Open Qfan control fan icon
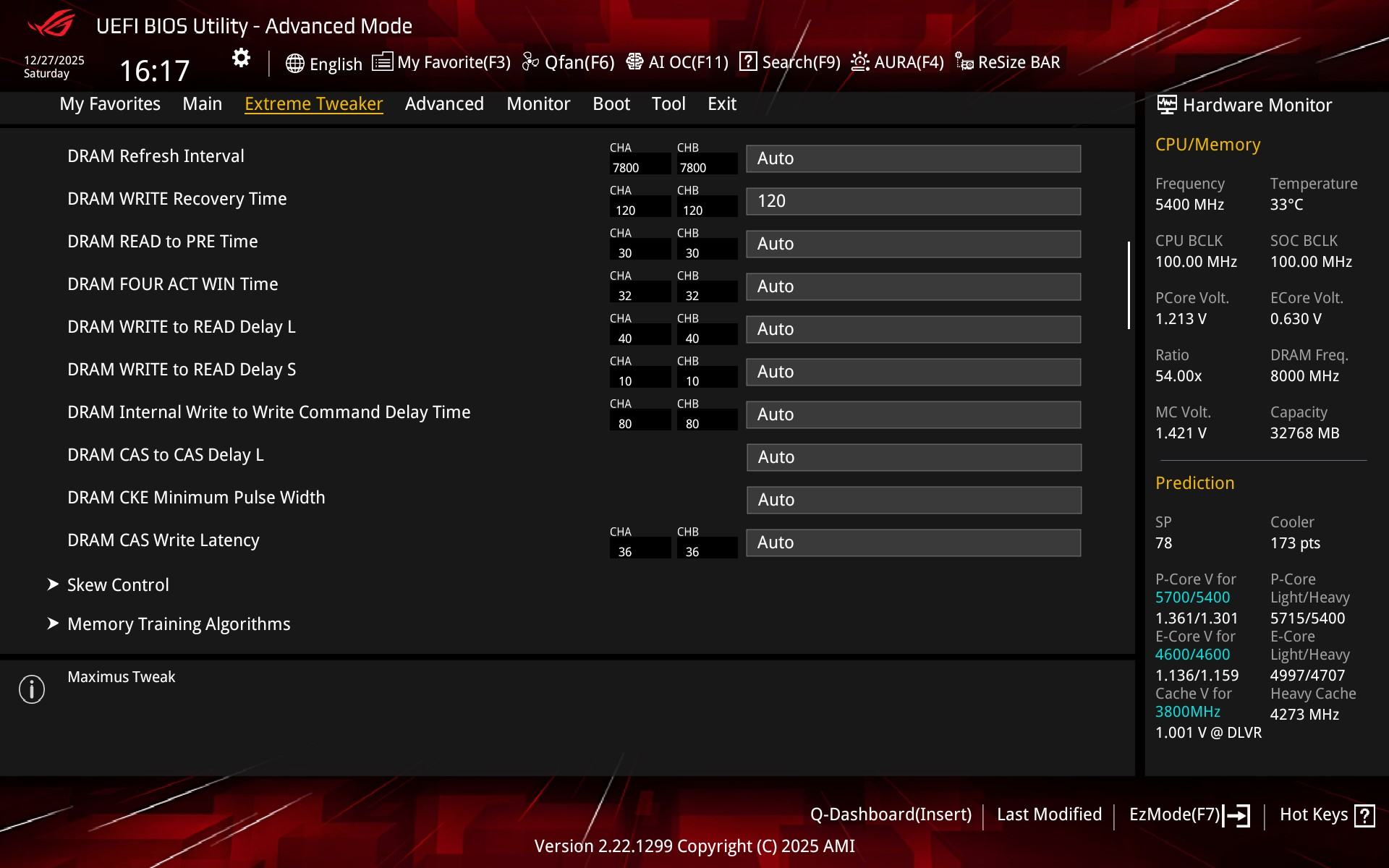Screen dimensions: 1389x868 [x=530, y=62]
